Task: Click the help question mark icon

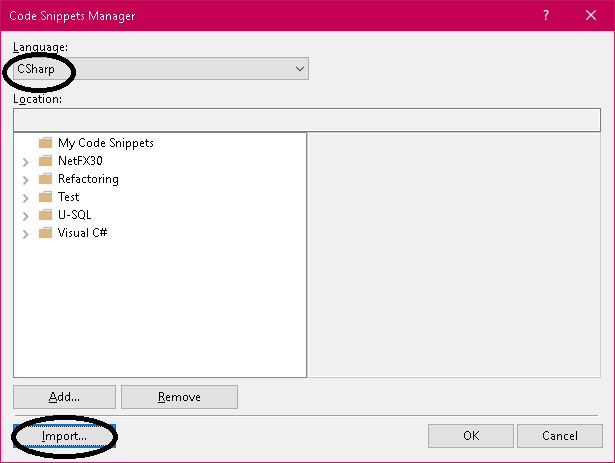Action: coord(545,16)
